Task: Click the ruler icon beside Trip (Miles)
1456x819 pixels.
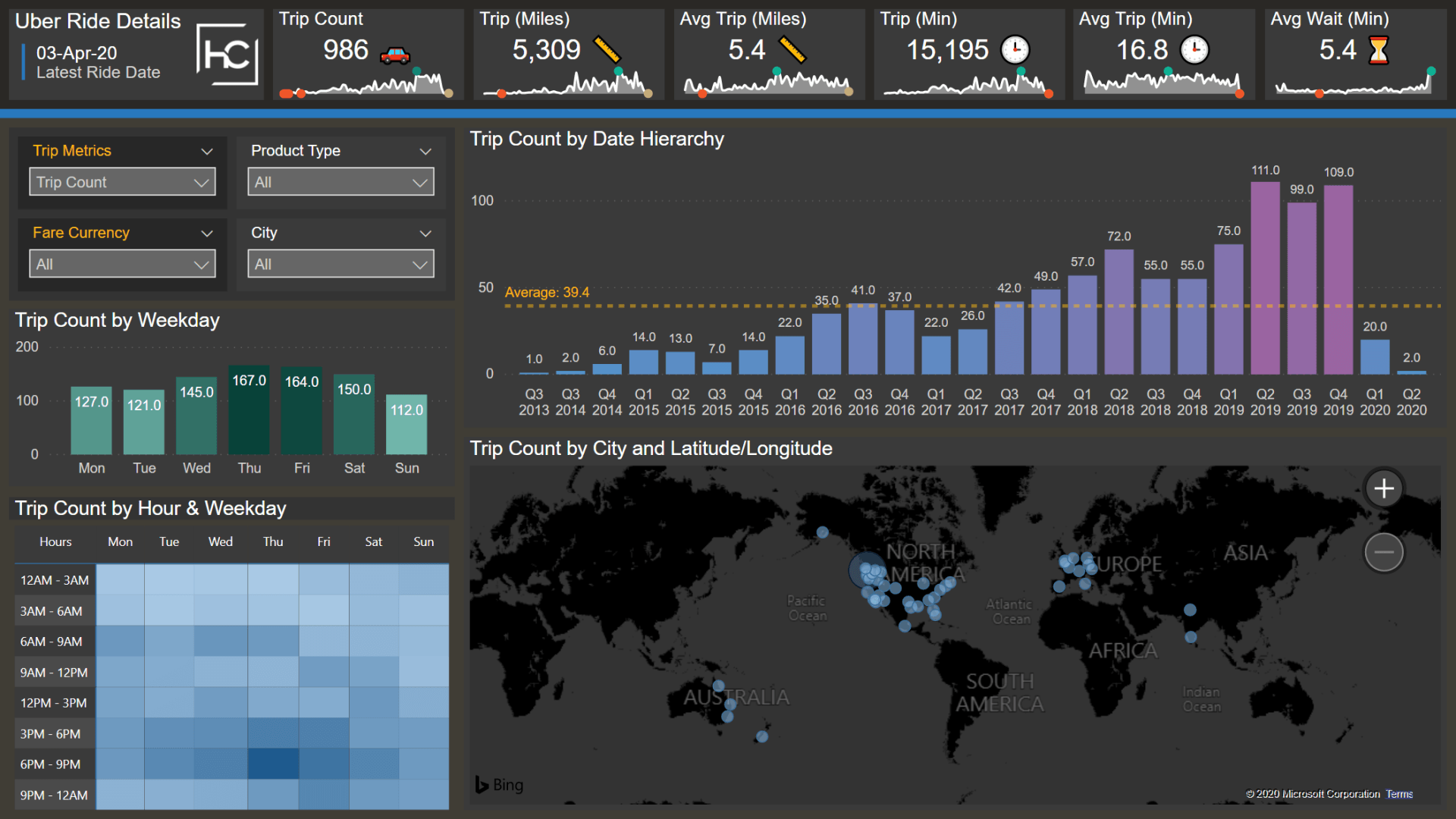Action: [607, 50]
